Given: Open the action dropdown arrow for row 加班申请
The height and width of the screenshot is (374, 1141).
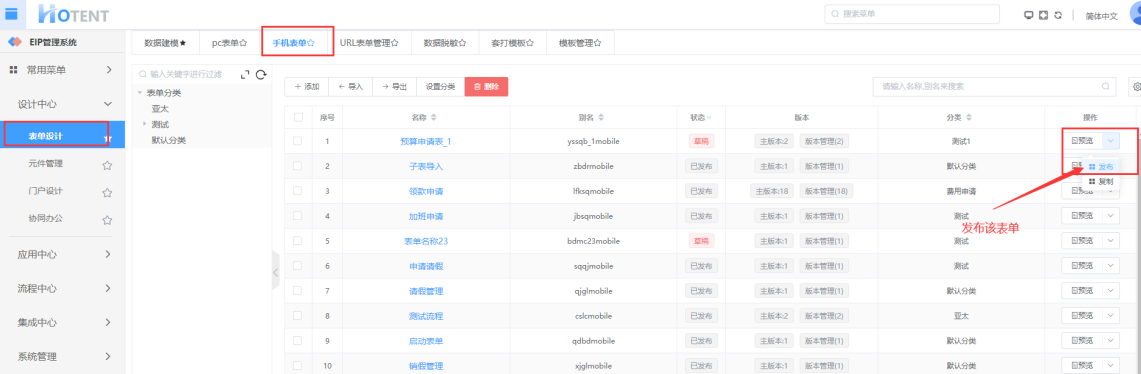Looking at the screenshot, I should pyautogui.click(x=1110, y=216).
